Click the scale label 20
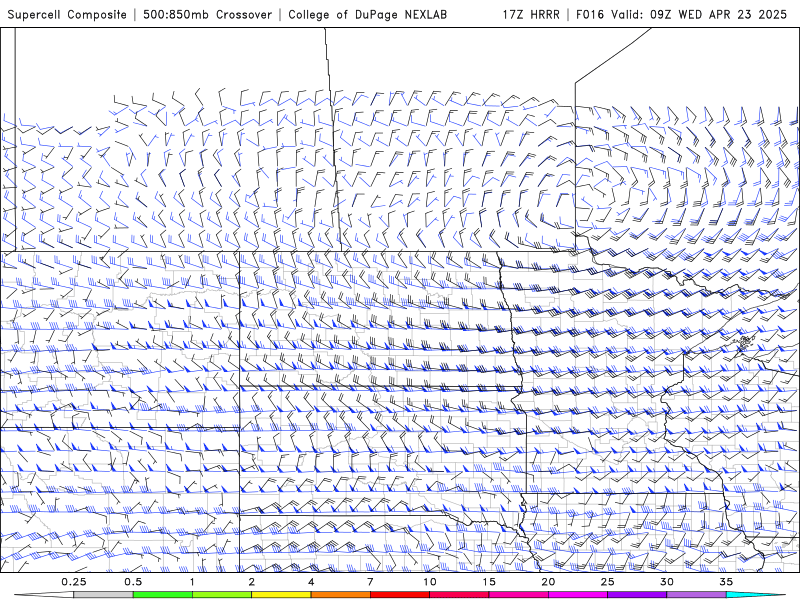Viewport: 800px width, 600px height. click(x=548, y=582)
